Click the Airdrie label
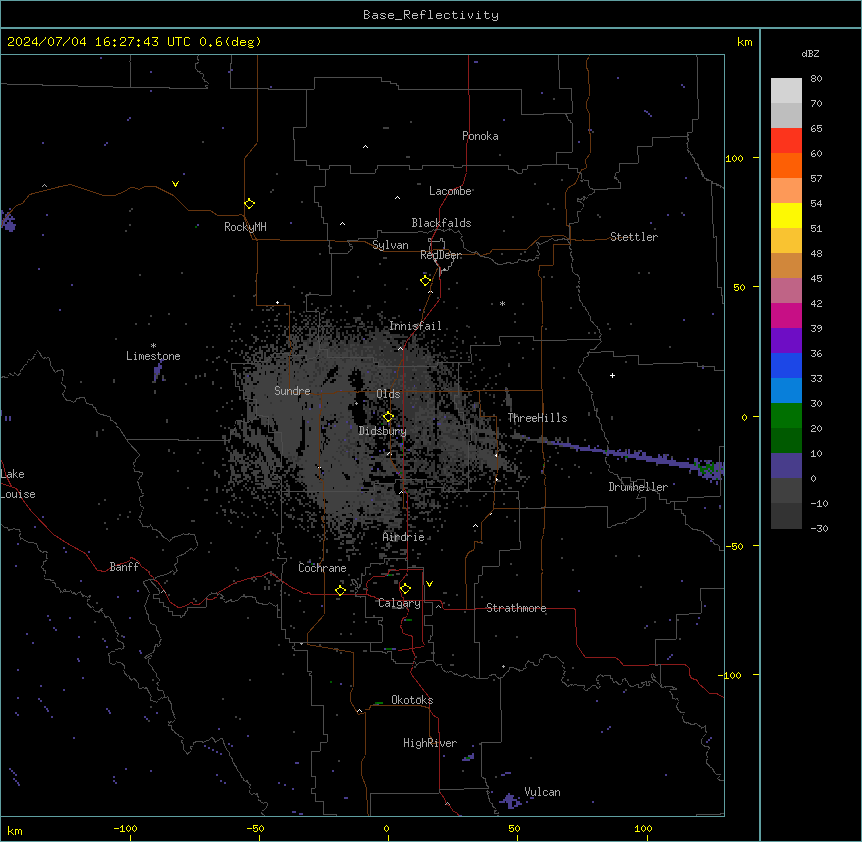The height and width of the screenshot is (842, 862). pyautogui.click(x=403, y=537)
